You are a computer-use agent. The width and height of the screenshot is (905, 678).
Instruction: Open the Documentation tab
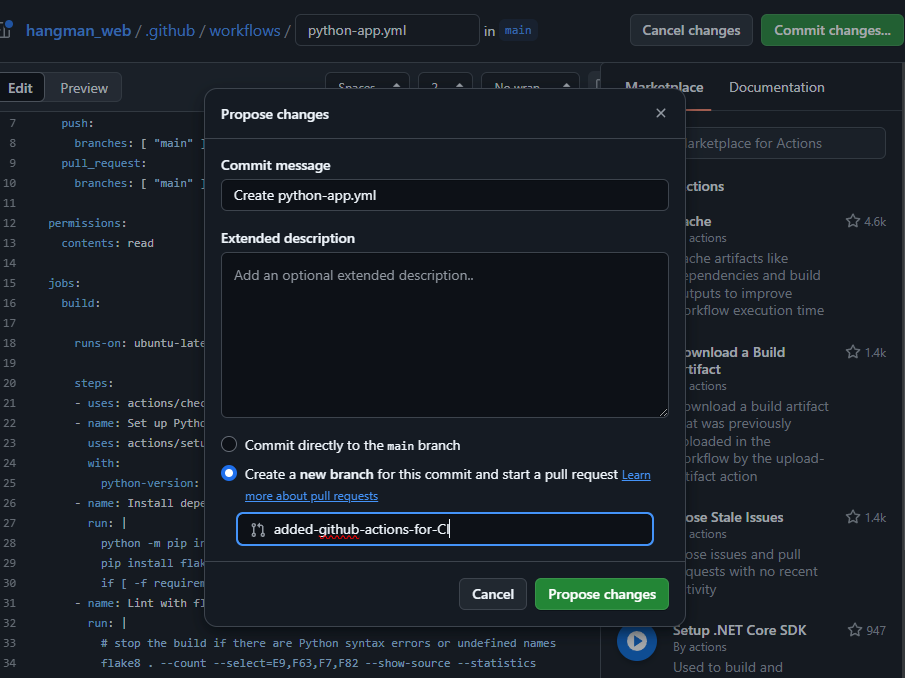(x=776, y=87)
